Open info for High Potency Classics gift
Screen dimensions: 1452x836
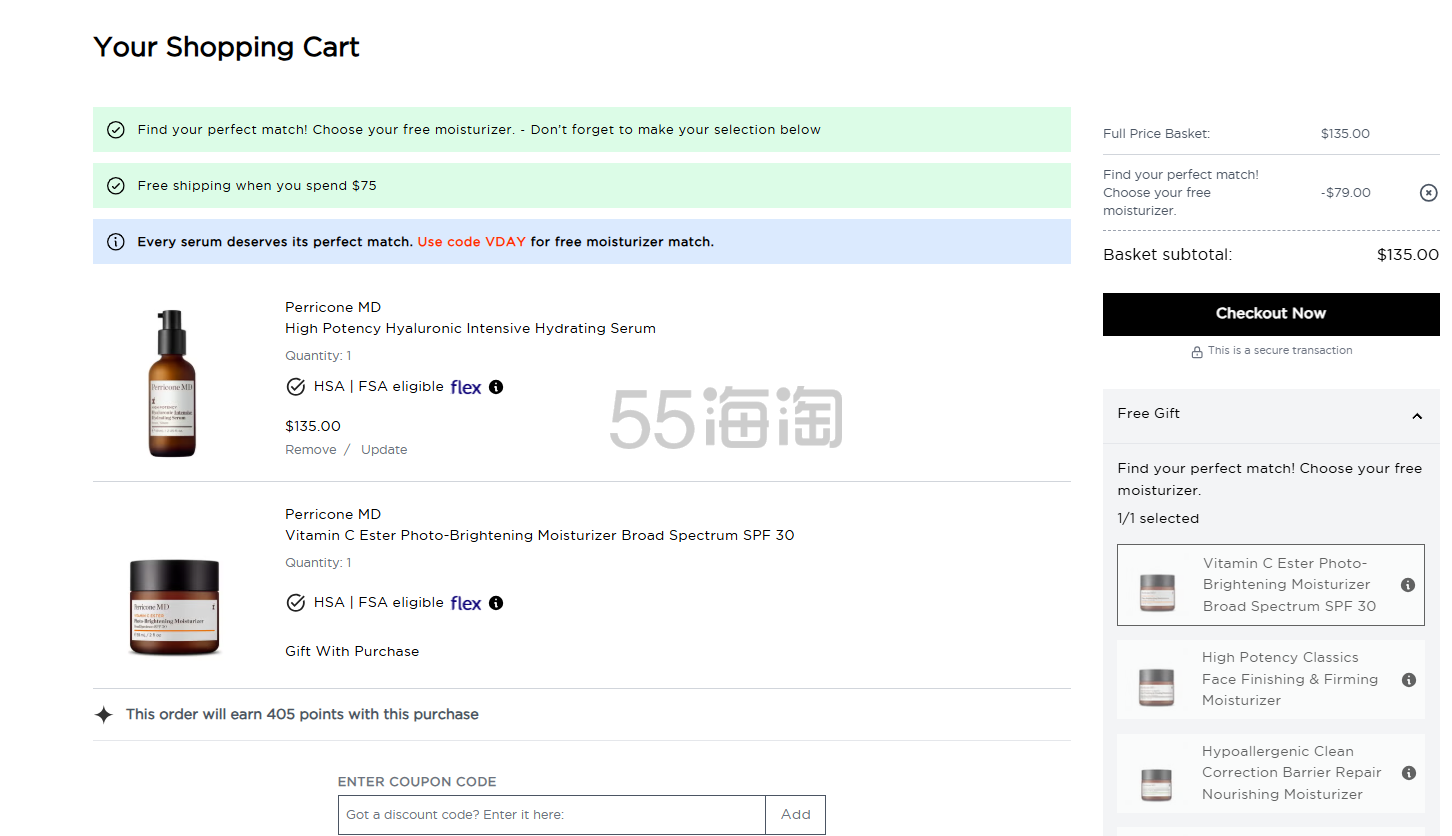click(x=1408, y=680)
